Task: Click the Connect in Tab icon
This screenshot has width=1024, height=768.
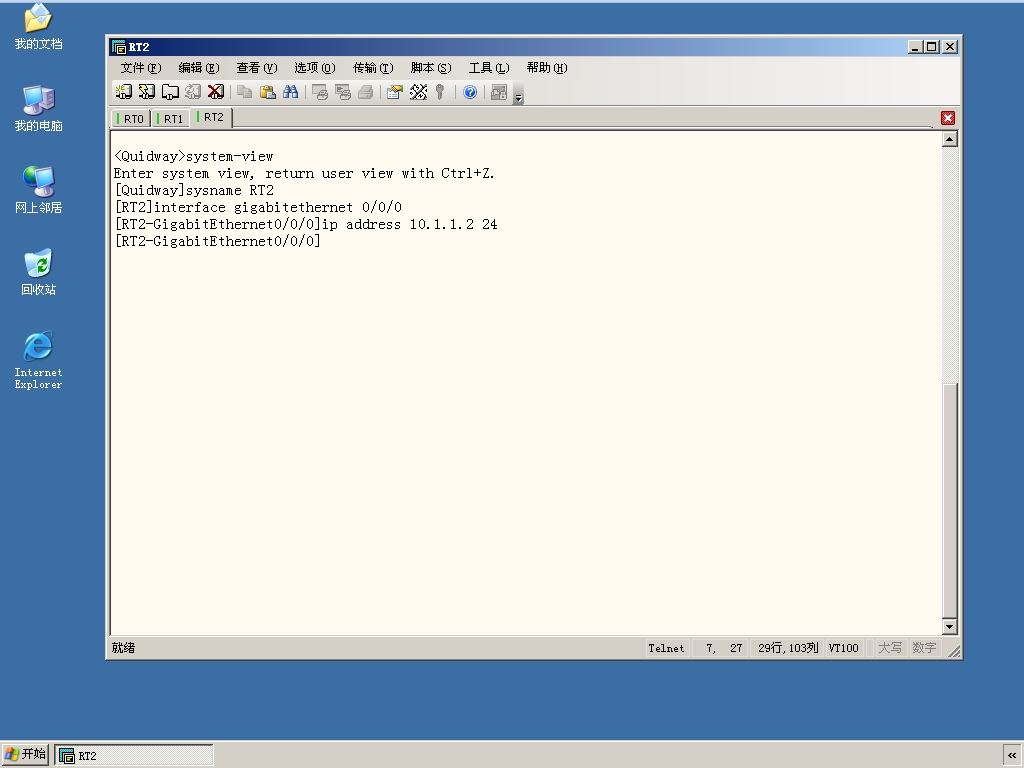Action: point(170,92)
